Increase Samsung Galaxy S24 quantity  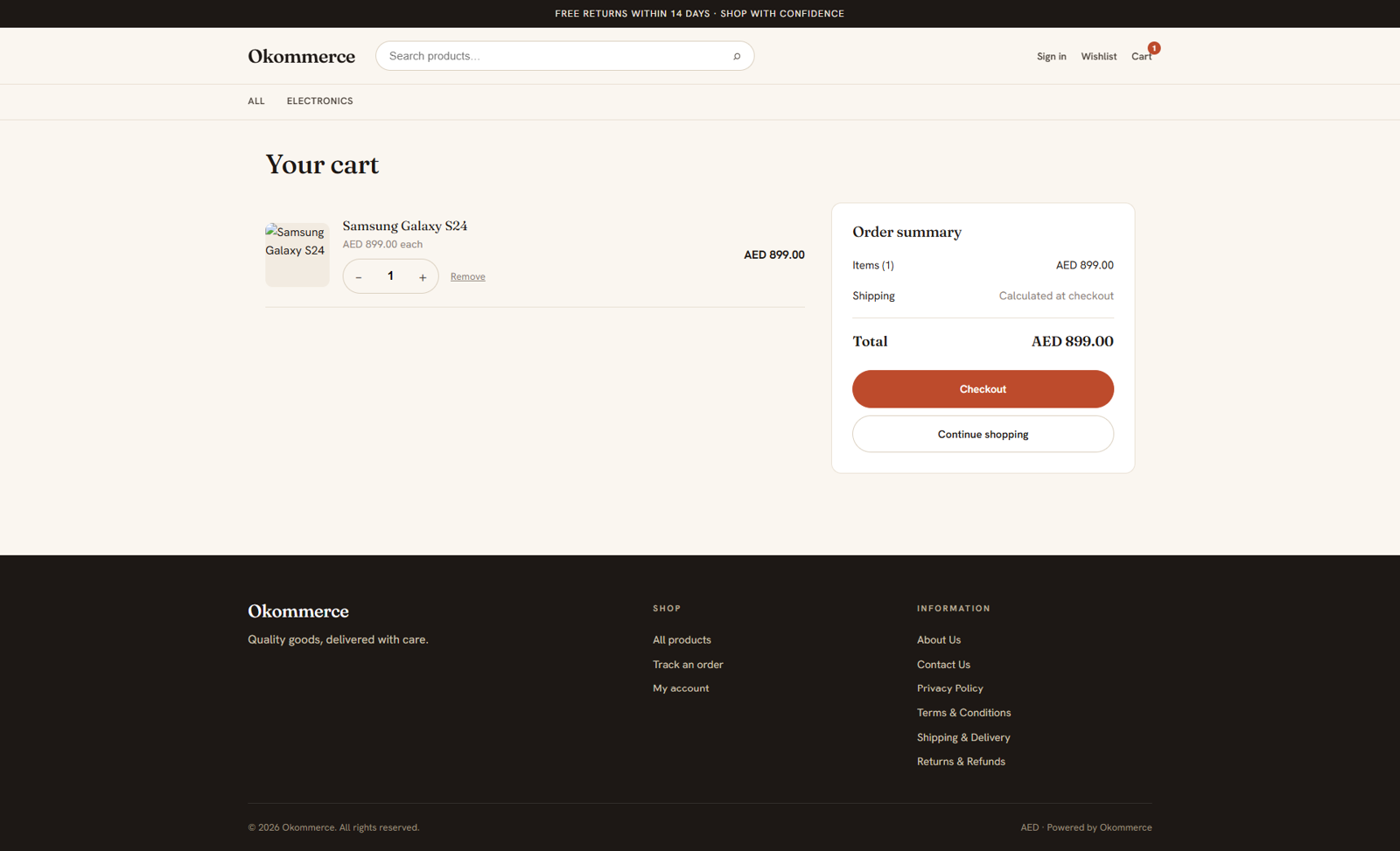[x=423, y=276]
